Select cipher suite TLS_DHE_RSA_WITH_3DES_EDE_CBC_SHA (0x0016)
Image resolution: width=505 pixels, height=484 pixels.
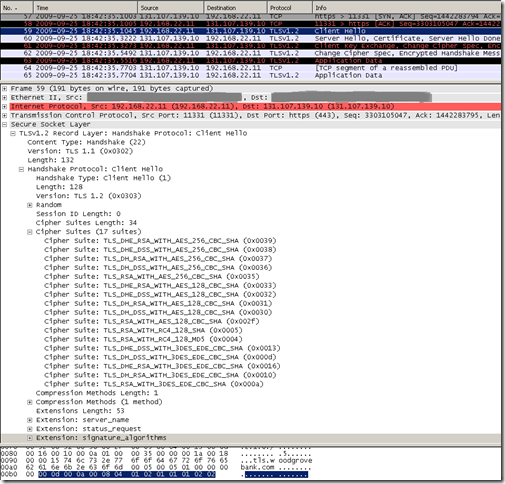point(163,367)
